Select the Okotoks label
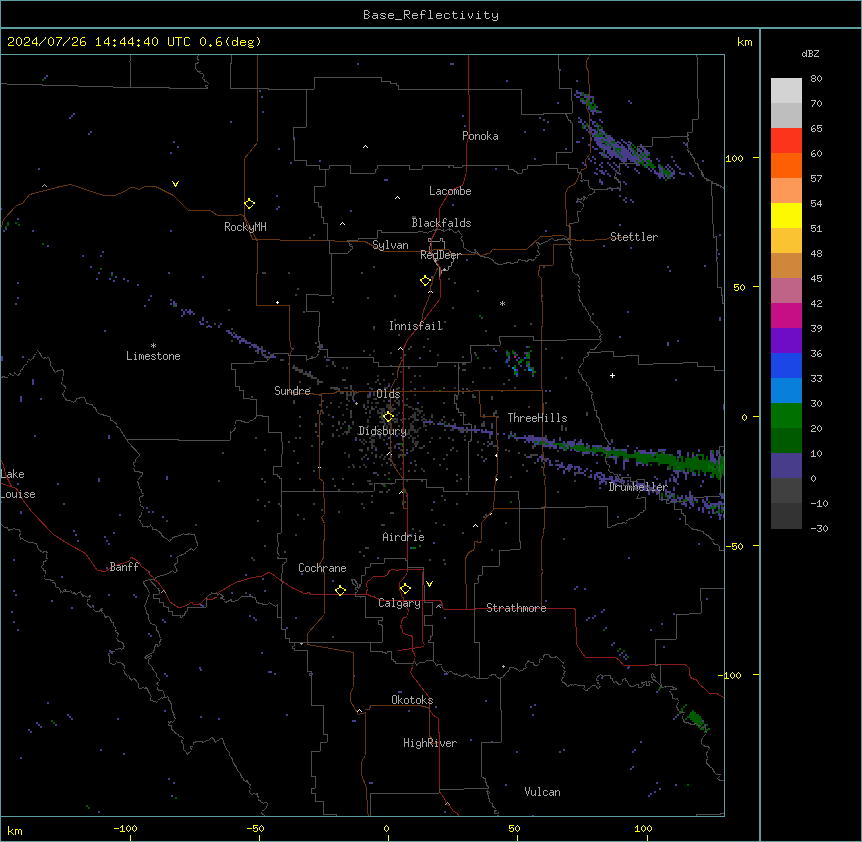Viewport: 862px width, 842px height. click(412, 700)
